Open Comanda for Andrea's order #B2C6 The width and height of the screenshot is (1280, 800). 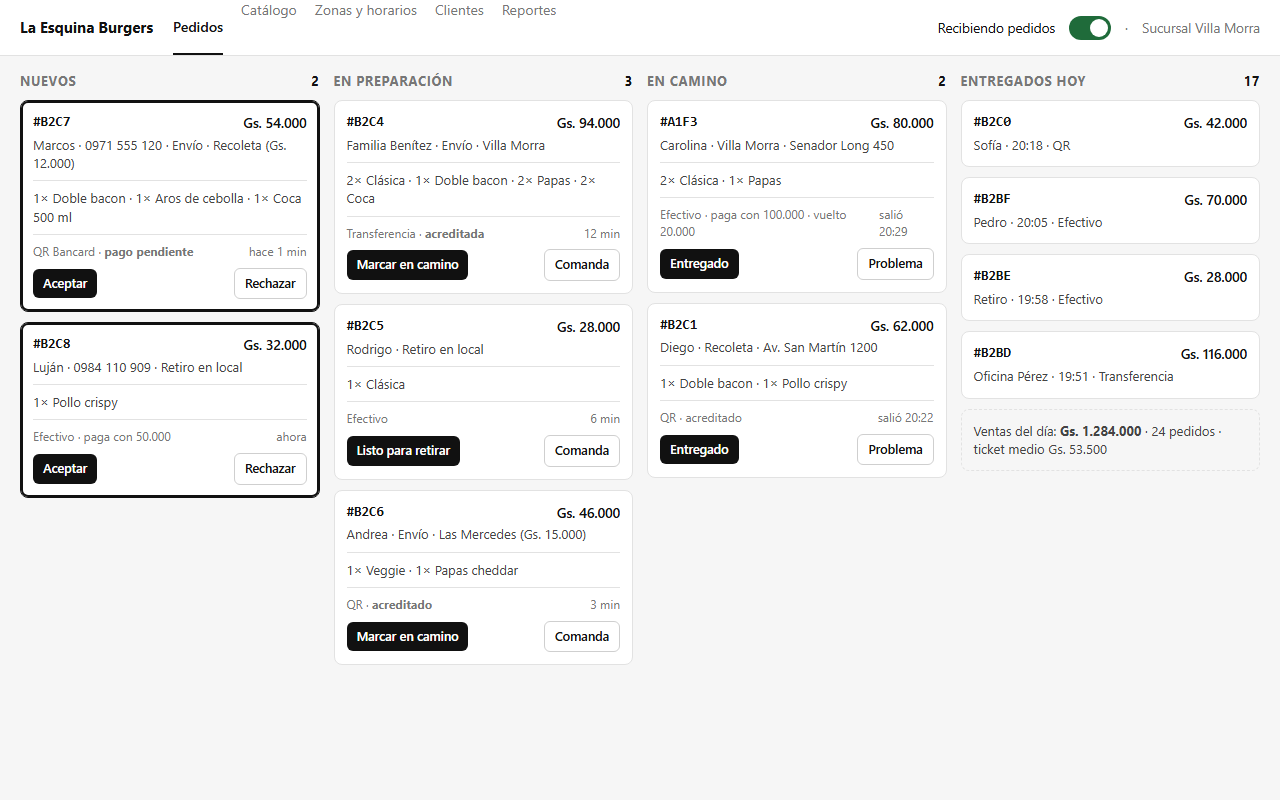(x=582, y=637)
